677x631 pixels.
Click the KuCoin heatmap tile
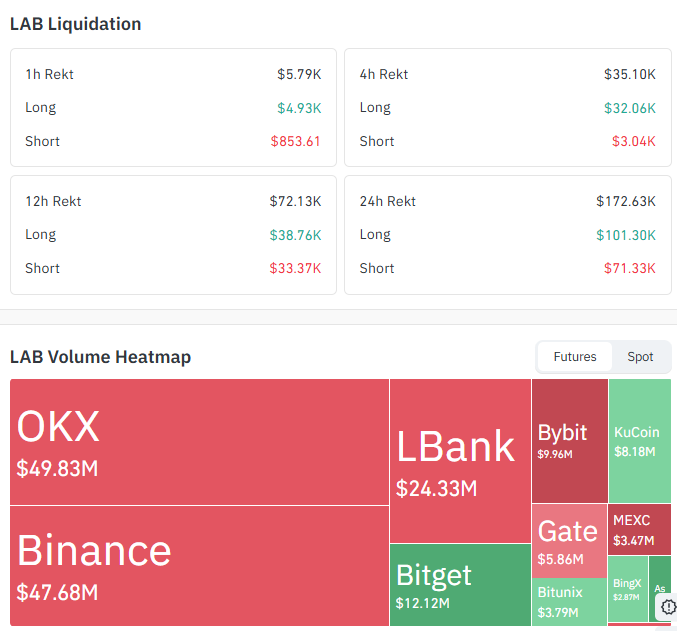point(639,441)
